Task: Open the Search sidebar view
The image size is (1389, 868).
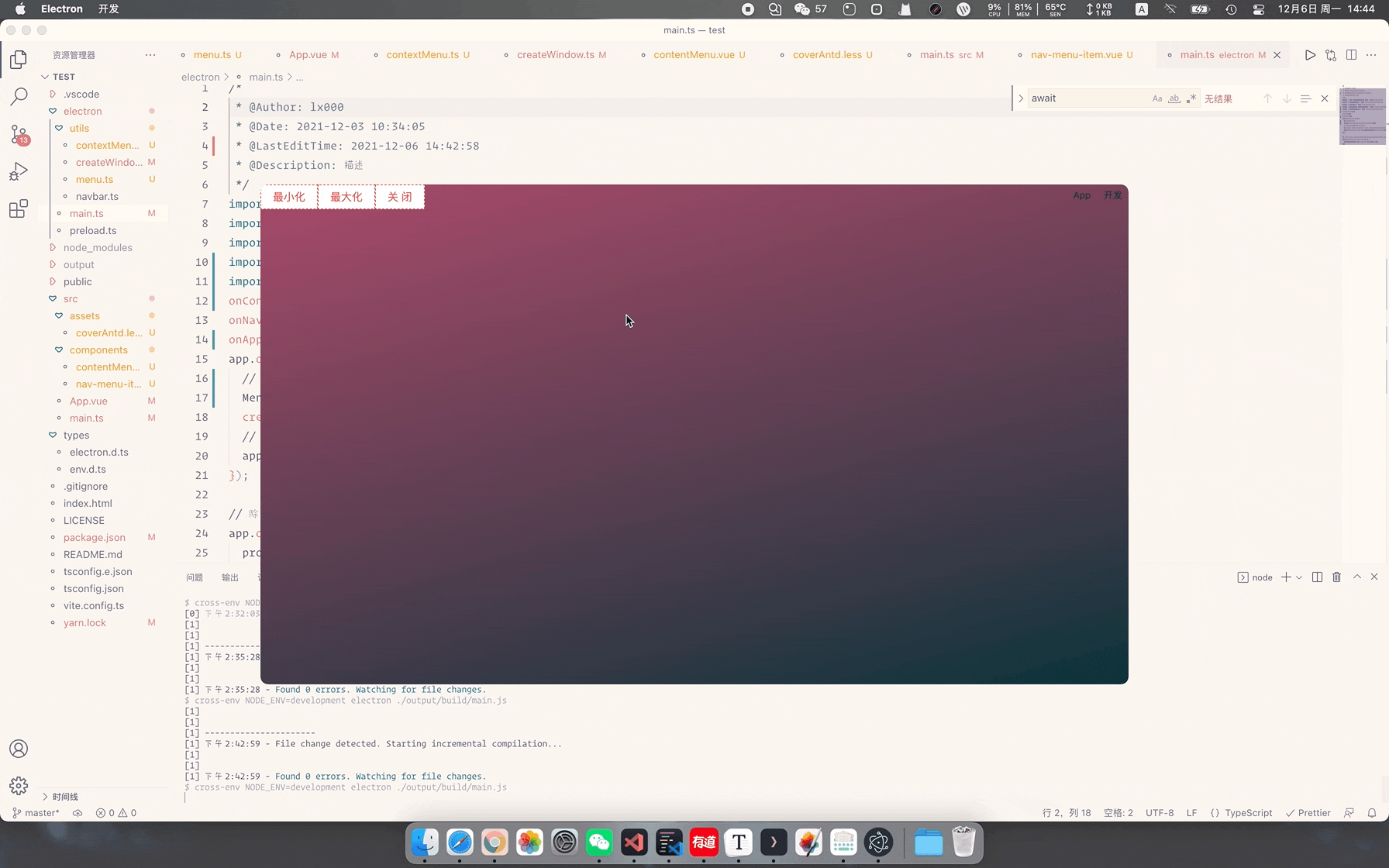Action: 19,97
